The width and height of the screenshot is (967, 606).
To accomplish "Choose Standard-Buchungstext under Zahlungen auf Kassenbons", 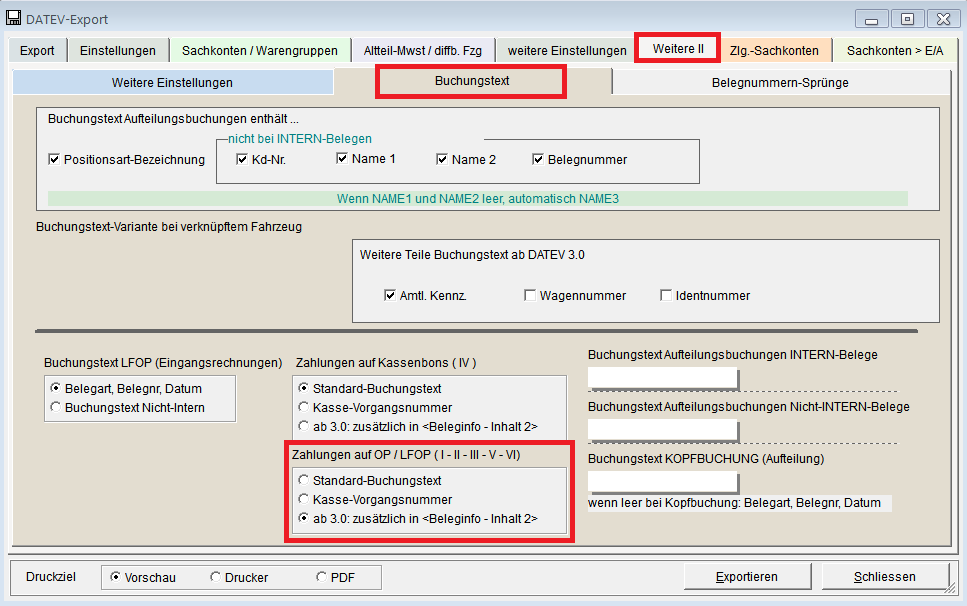I will point(303,388).
